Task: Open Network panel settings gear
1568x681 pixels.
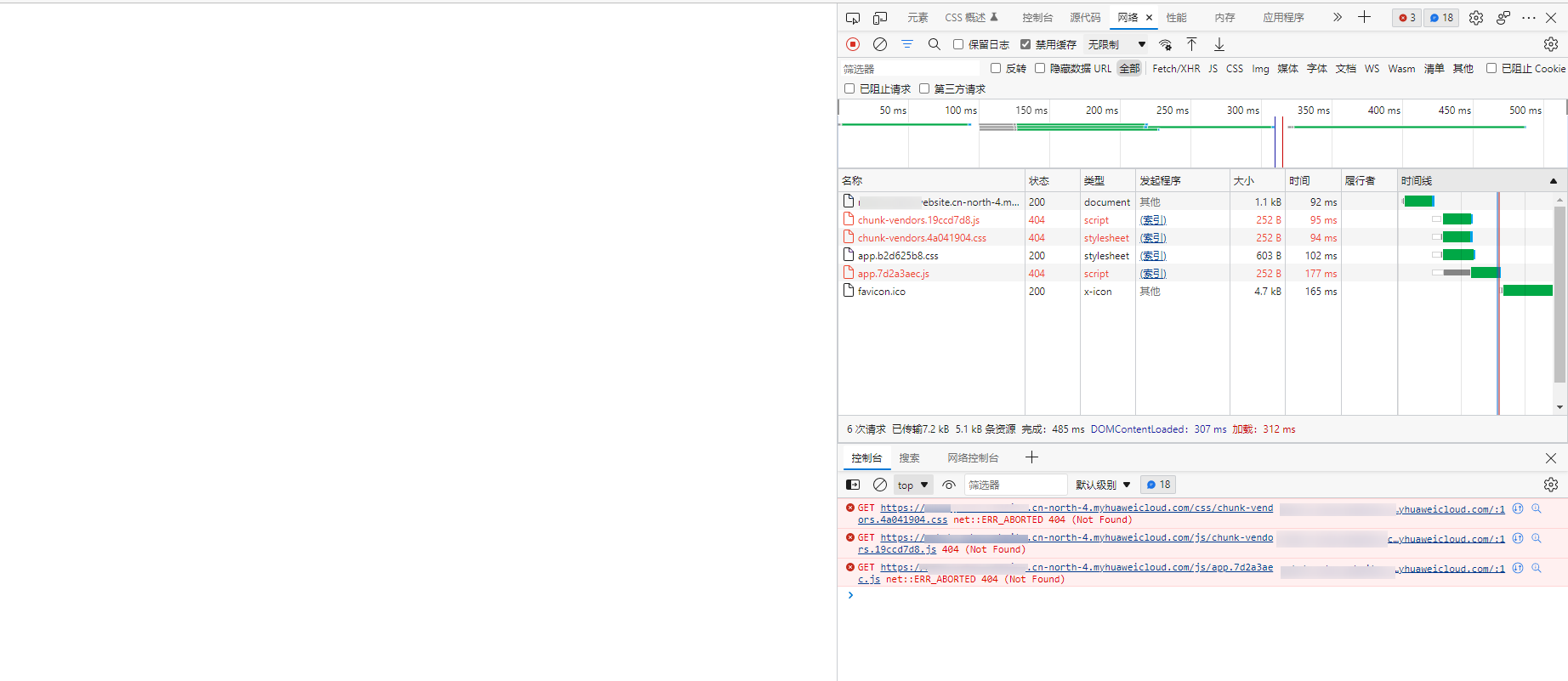Action: pos(1551,44)
